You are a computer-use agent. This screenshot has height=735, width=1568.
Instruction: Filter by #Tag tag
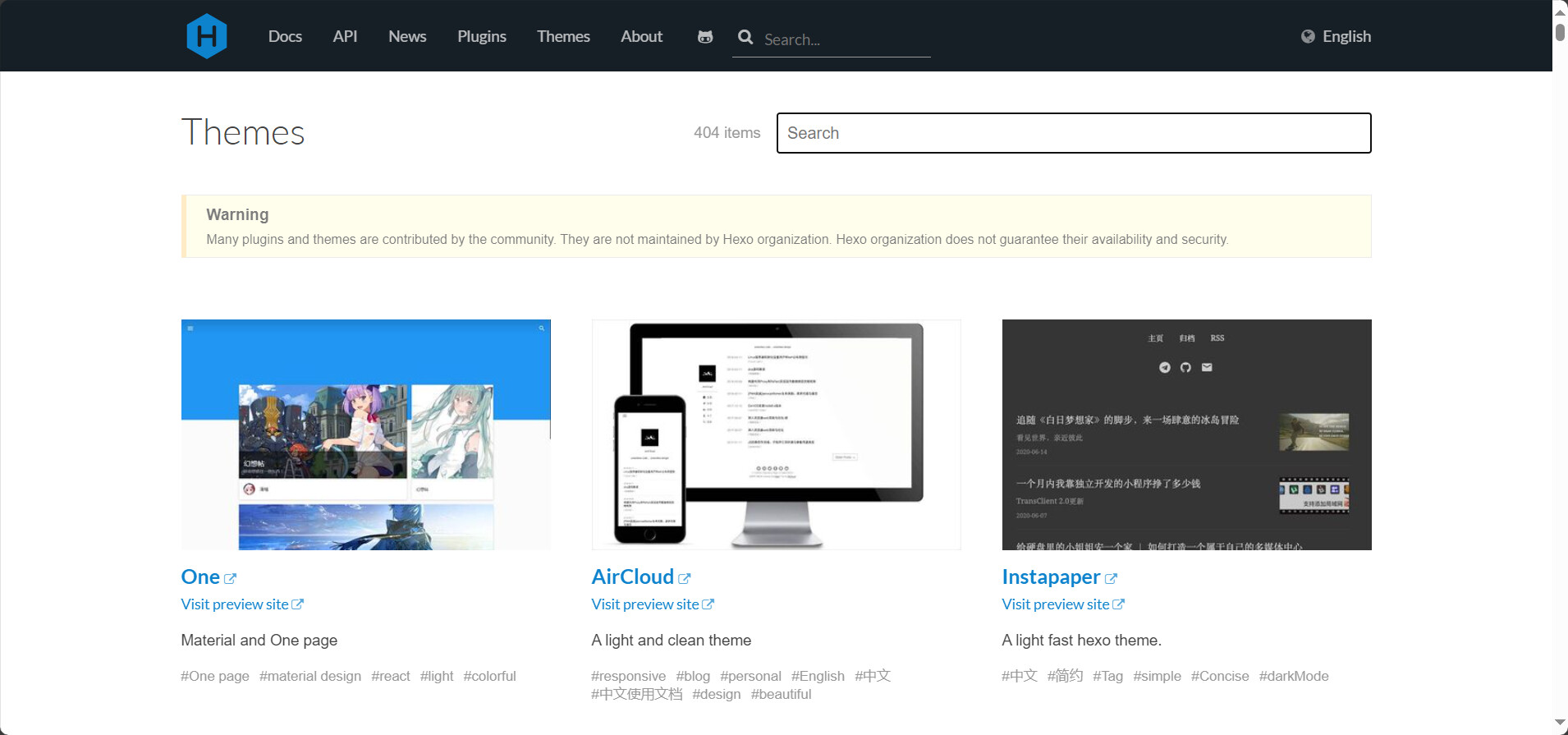1108,676
